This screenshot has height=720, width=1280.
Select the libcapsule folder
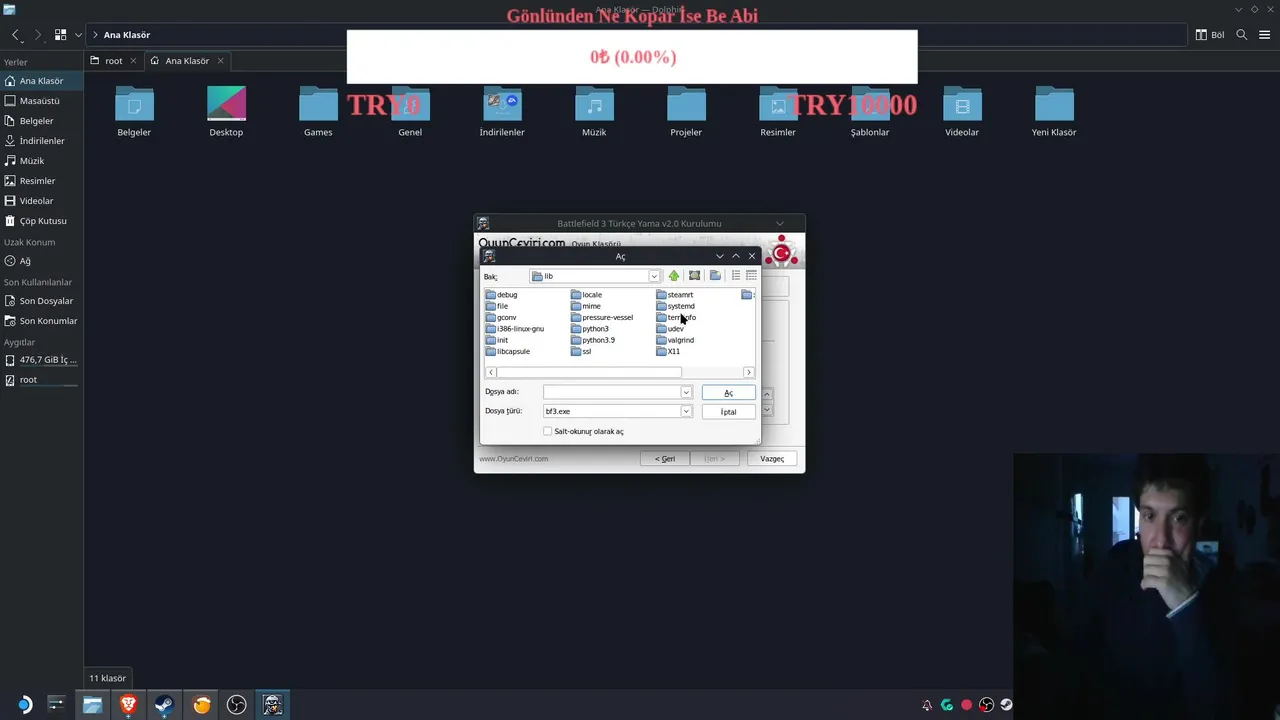point(508,351)
